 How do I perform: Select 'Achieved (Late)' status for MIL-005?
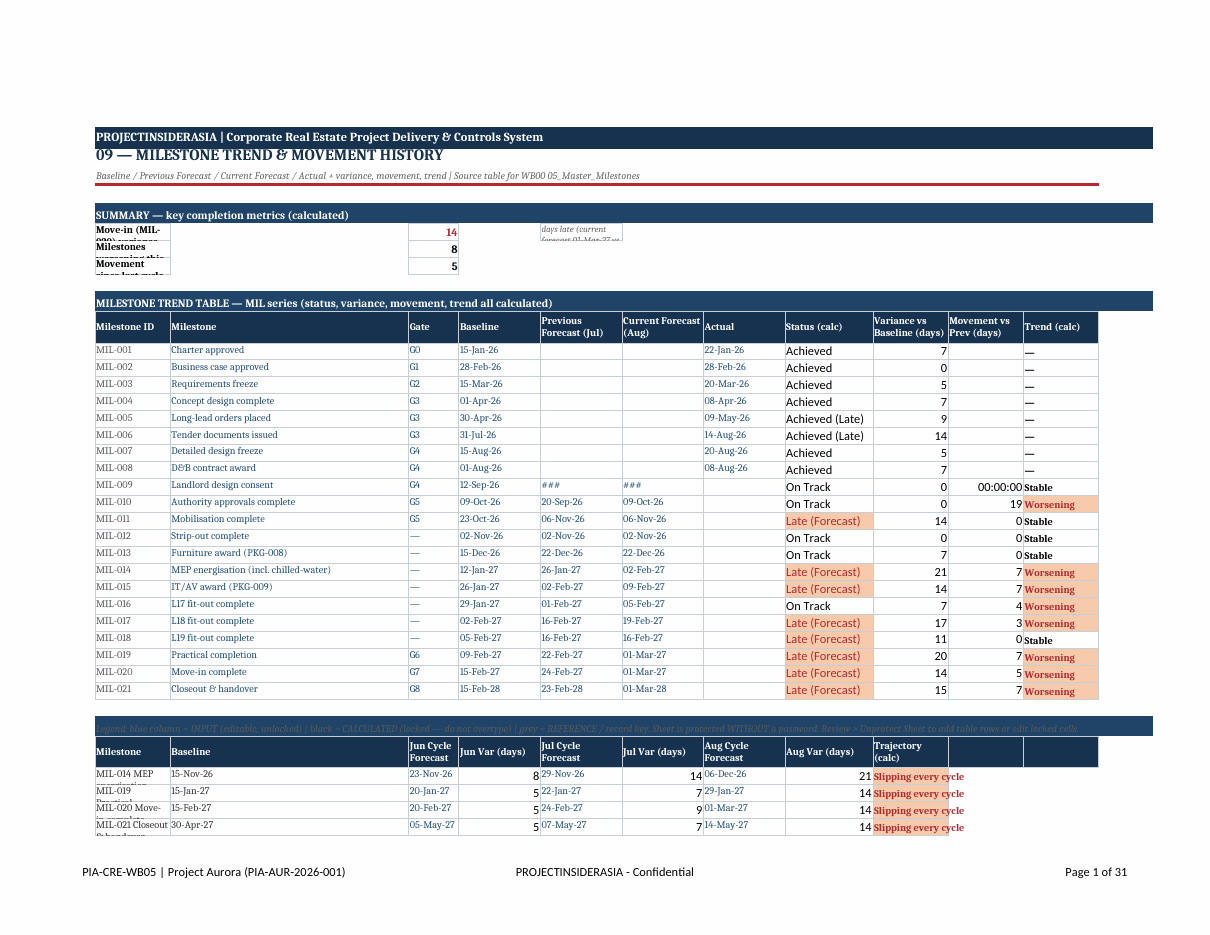[x=829, y=419]
